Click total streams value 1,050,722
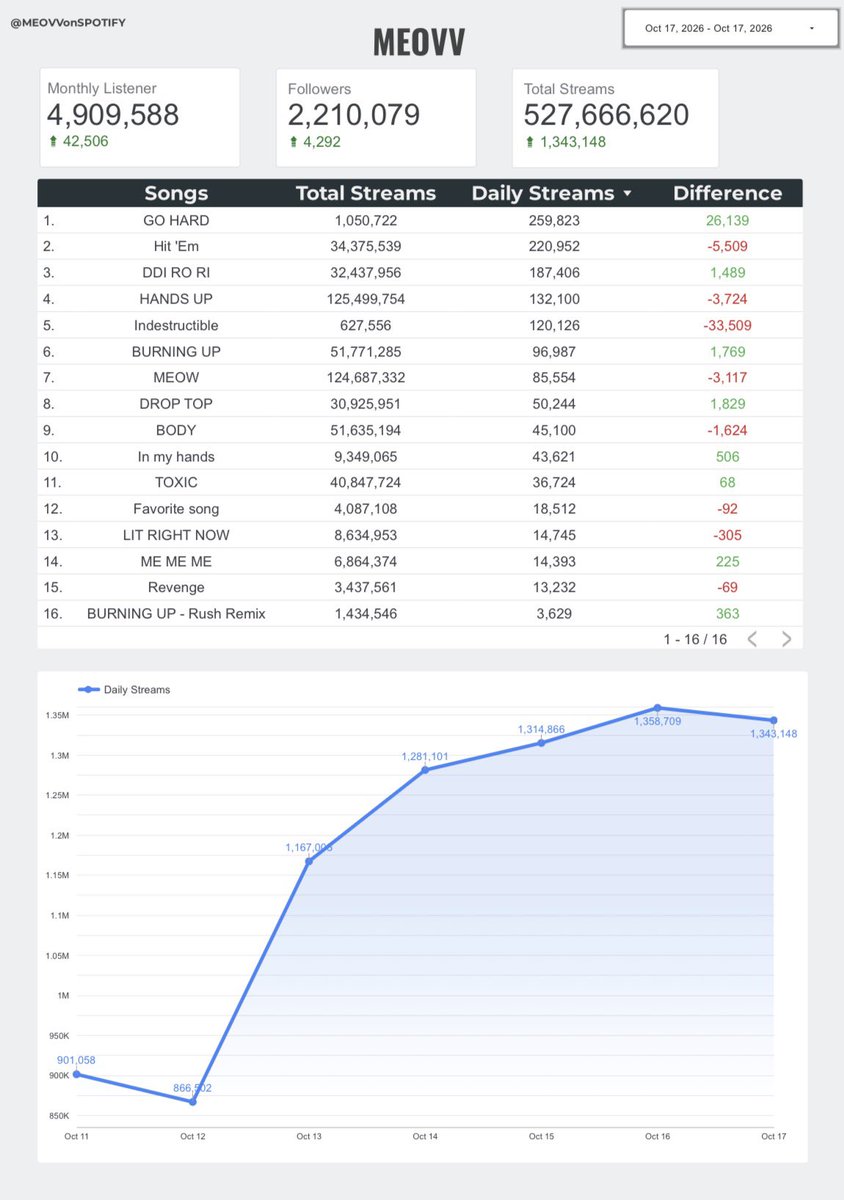The image size is (844, 1200). 364,220
